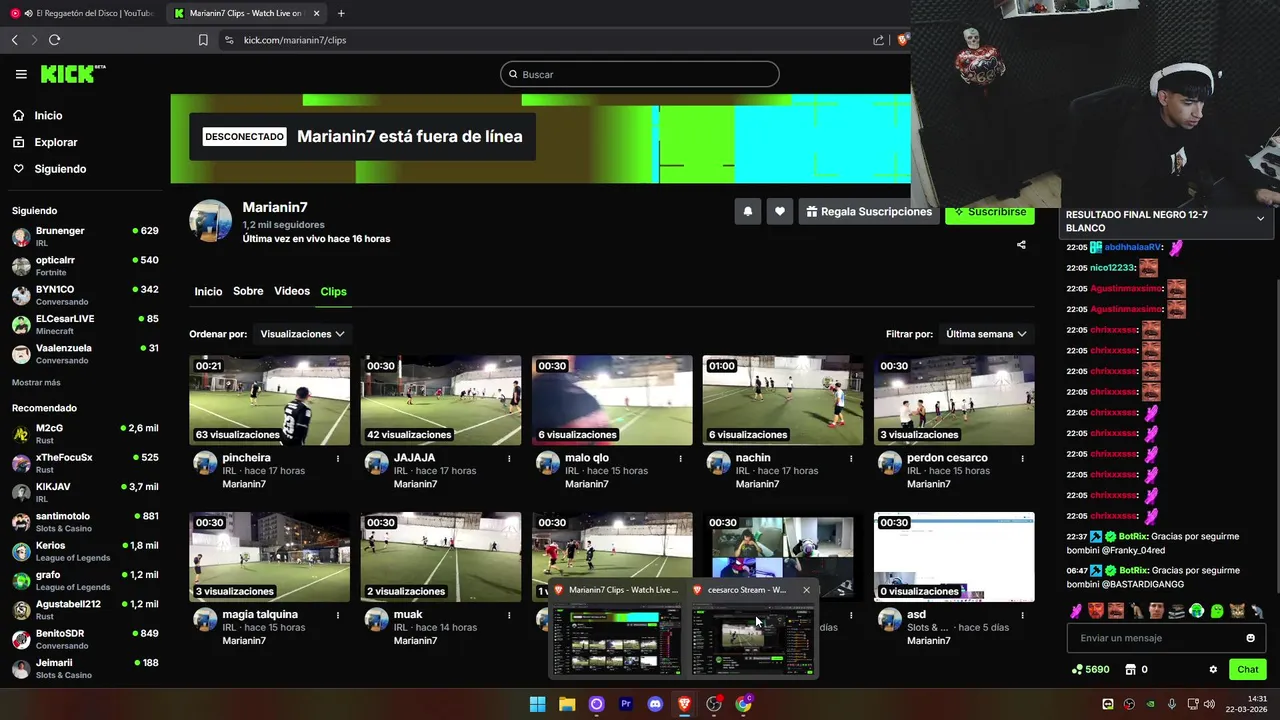Click the Marianin7 profile avatar
The height and width of the screenshot is (720, 1280).
[211, 221]
